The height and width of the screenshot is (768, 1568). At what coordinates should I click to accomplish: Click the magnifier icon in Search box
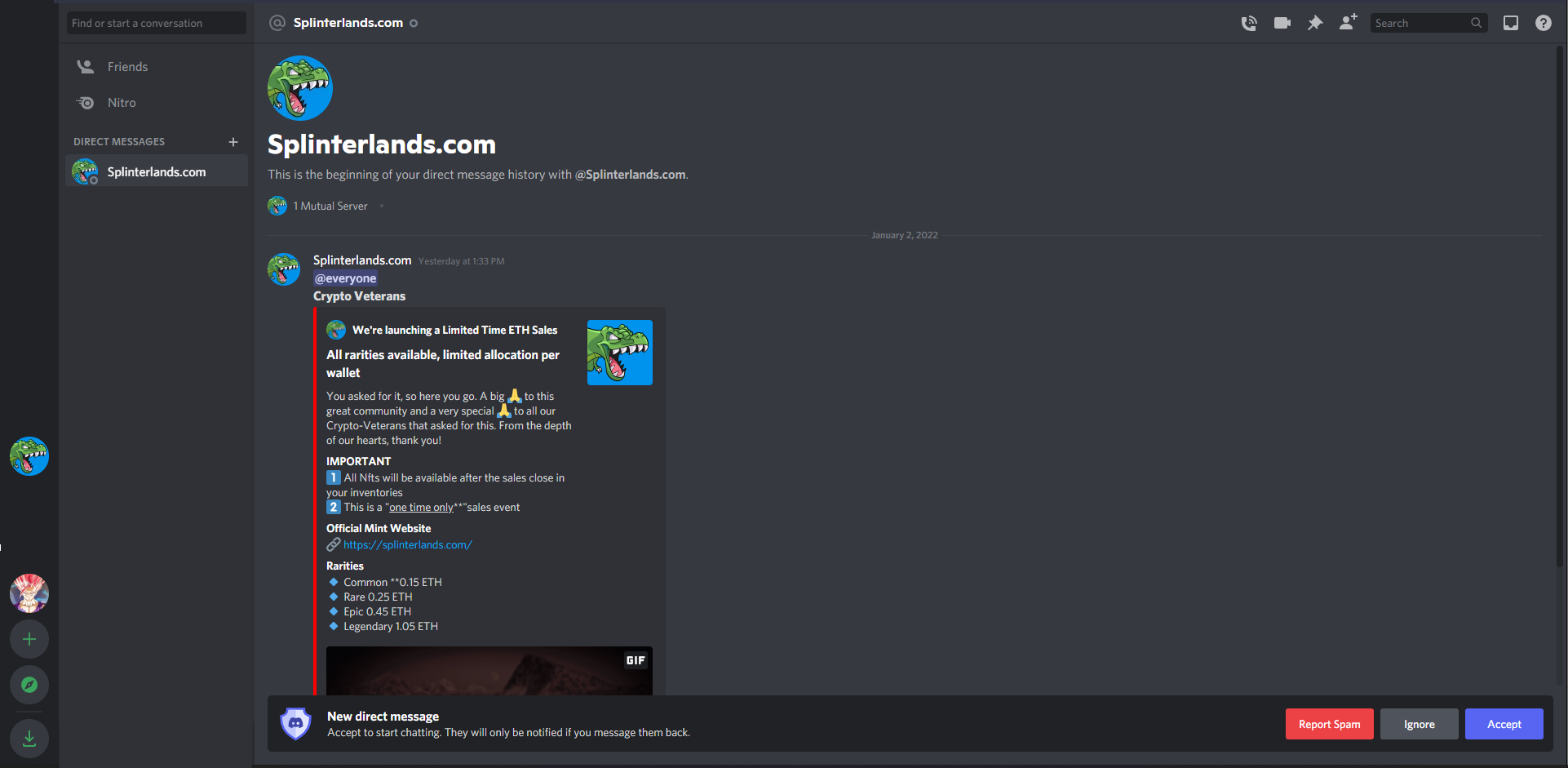pos(1476,23)
